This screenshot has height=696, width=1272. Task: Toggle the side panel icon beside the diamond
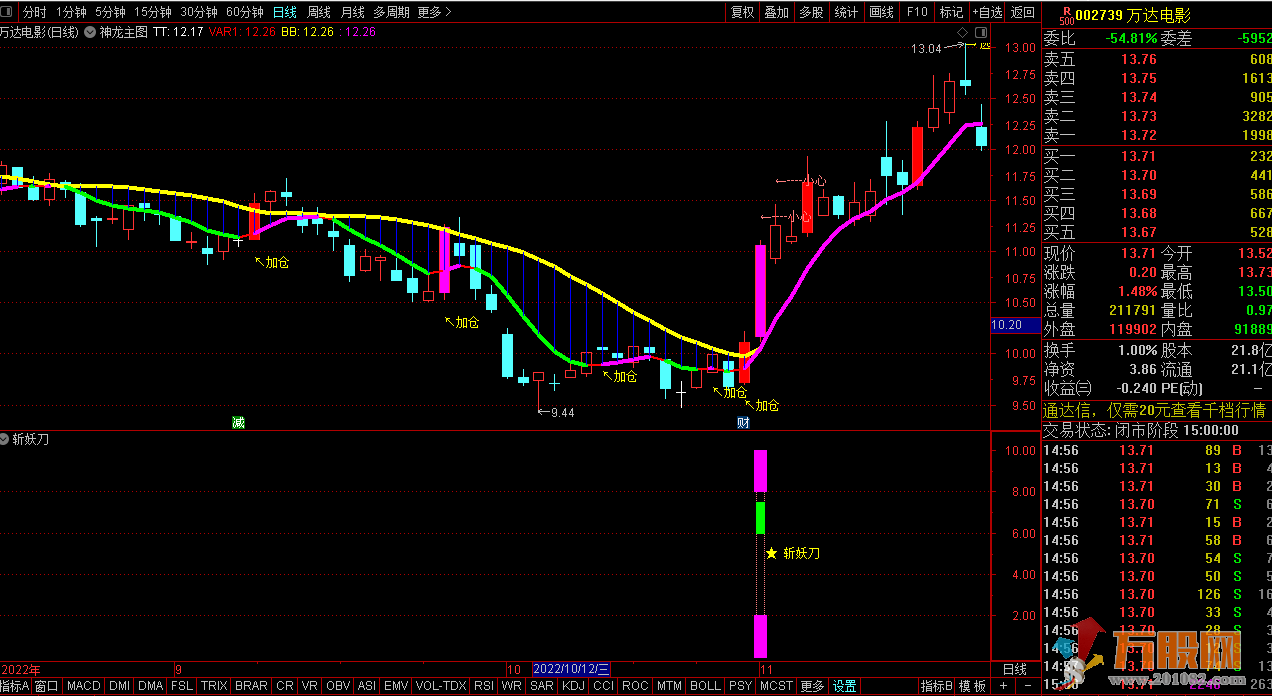[x=983, y=32]
